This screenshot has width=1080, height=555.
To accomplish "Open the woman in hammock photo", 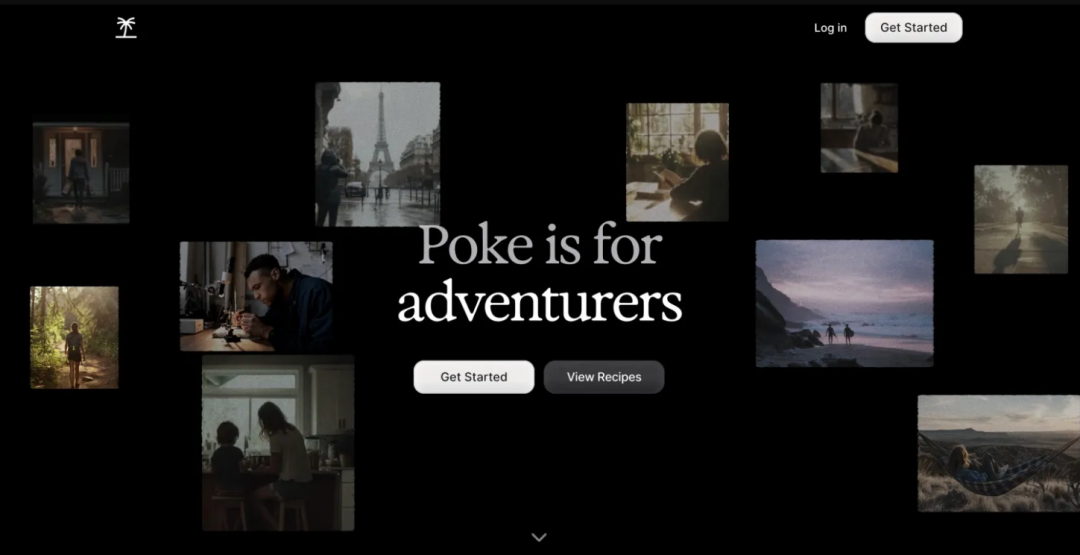I will 999,453.
